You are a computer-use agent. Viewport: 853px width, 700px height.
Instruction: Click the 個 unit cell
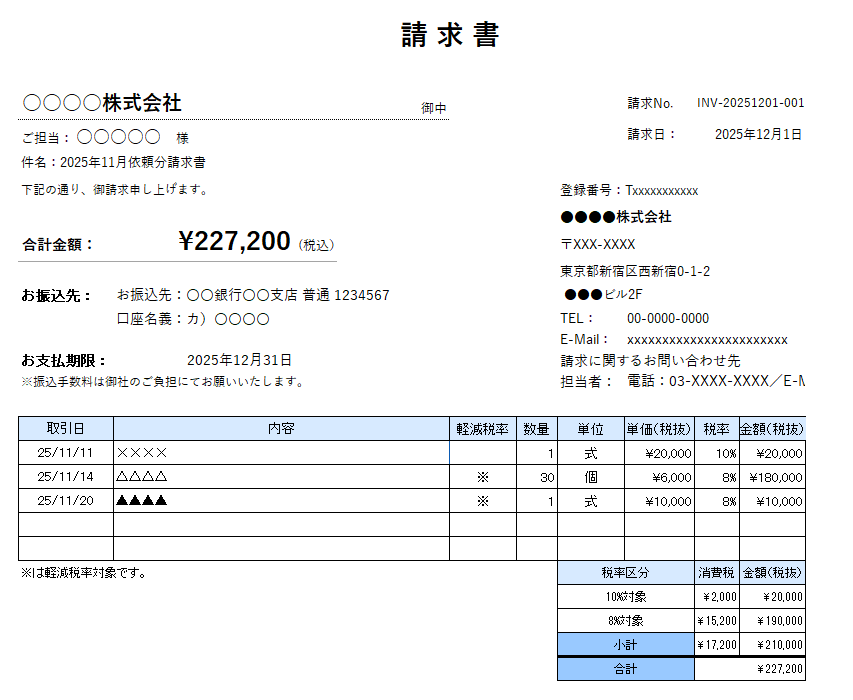tap(591, 477)
